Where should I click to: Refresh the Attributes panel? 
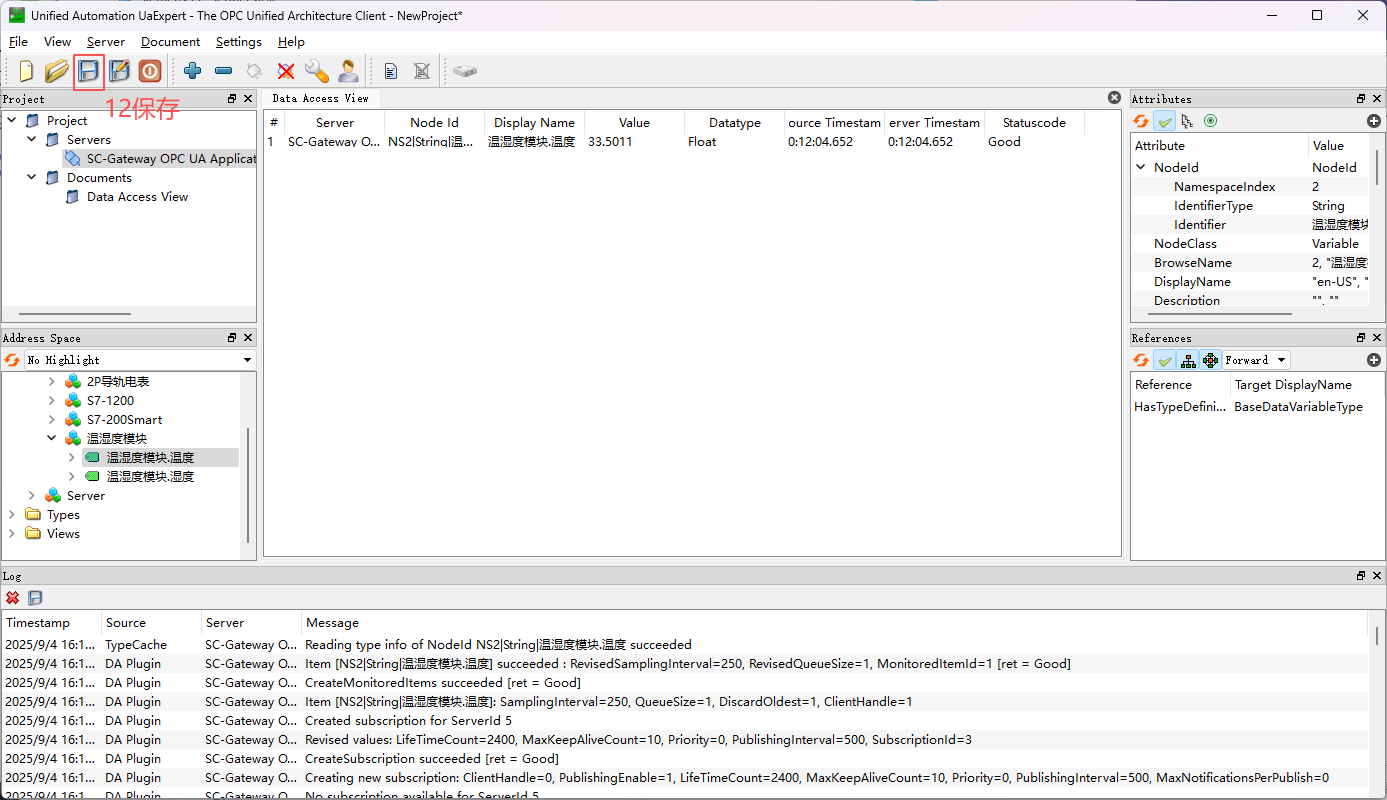tap(1141, 121)
